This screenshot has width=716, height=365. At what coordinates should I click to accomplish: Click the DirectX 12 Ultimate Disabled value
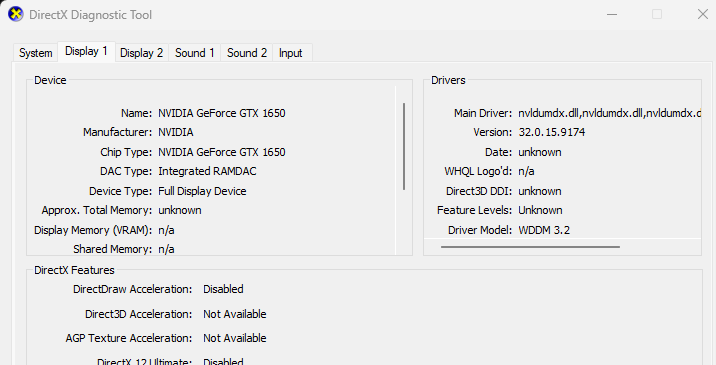pos(223,361)
